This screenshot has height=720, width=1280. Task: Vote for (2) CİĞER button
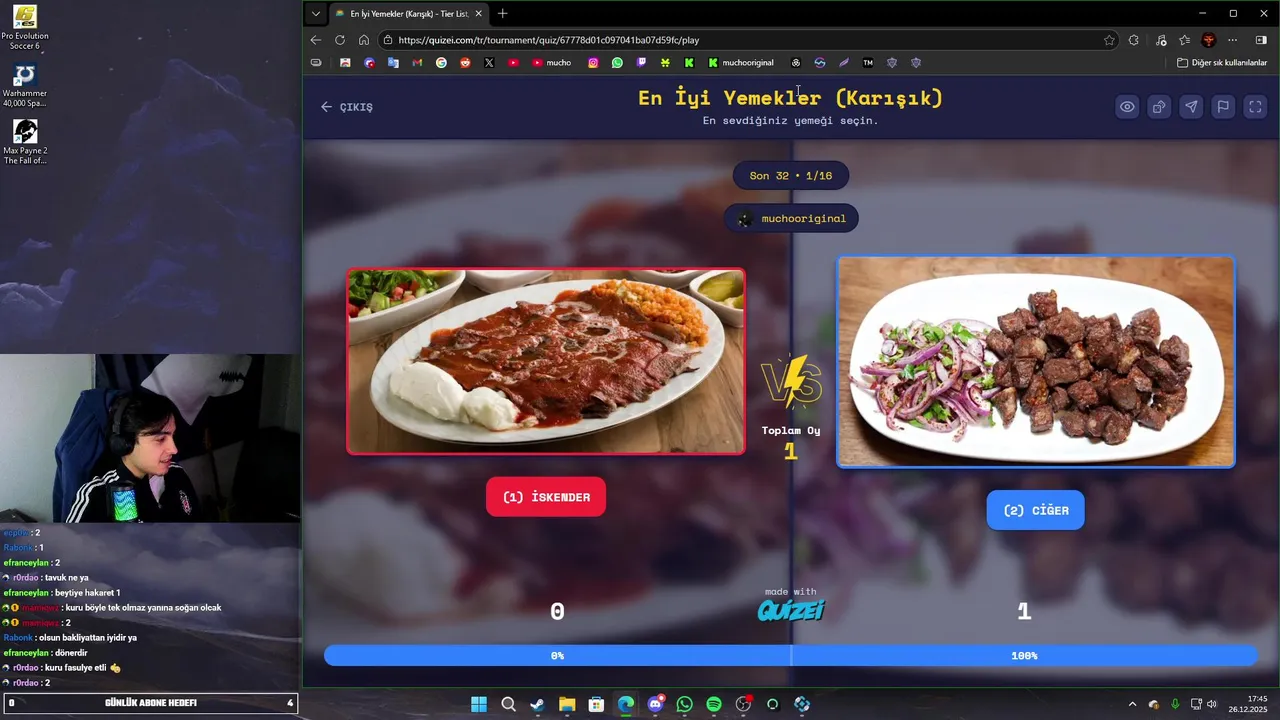(1035, 510)
